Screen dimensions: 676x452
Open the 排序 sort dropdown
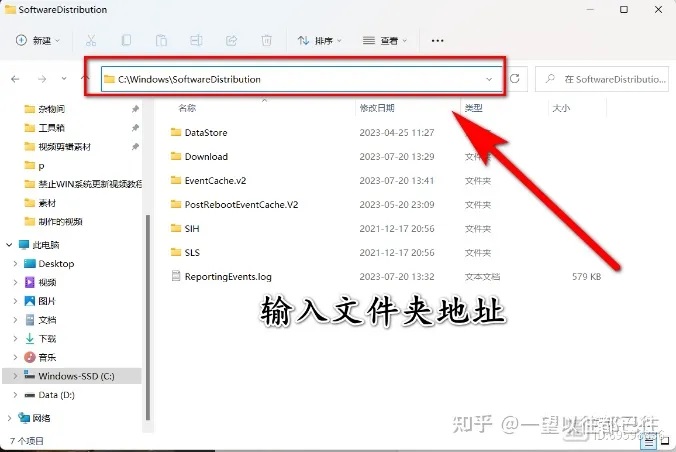click(x=319, y=41)
